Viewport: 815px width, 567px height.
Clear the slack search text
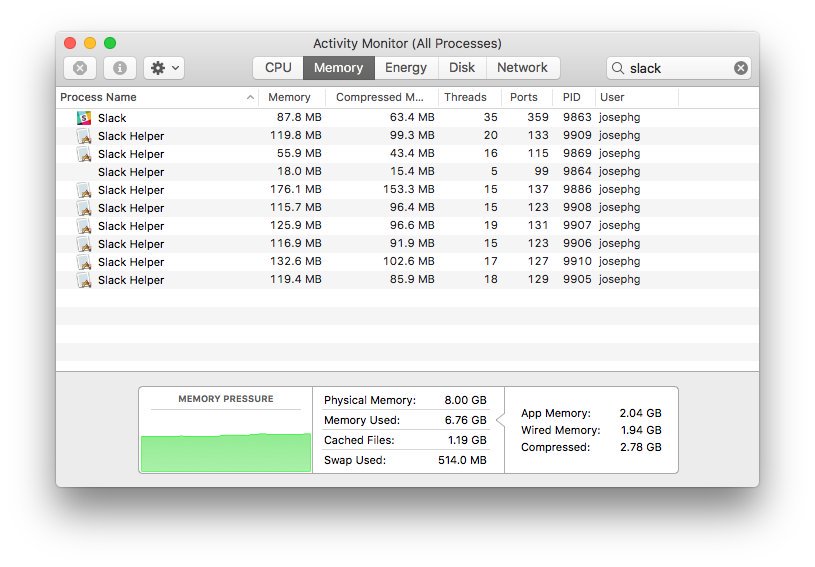click(741, 68)
